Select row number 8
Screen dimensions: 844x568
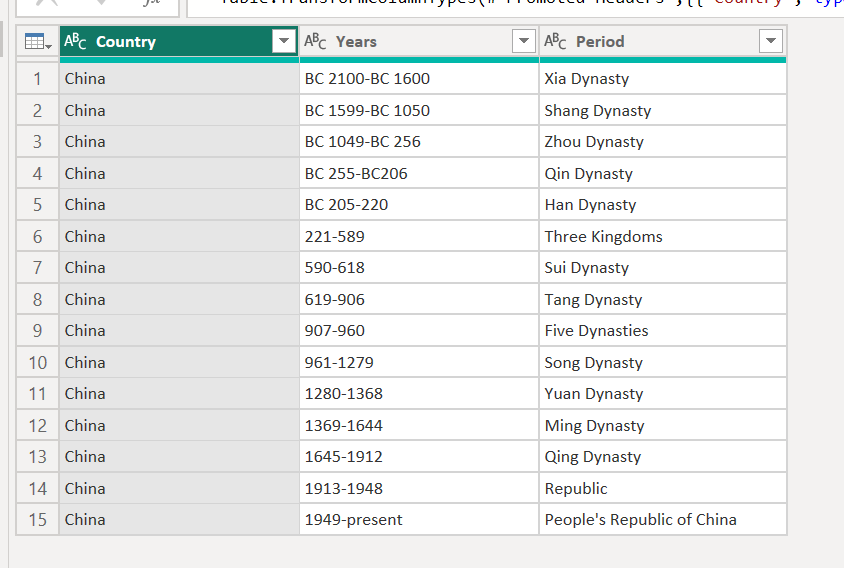(x=38, y=299)
